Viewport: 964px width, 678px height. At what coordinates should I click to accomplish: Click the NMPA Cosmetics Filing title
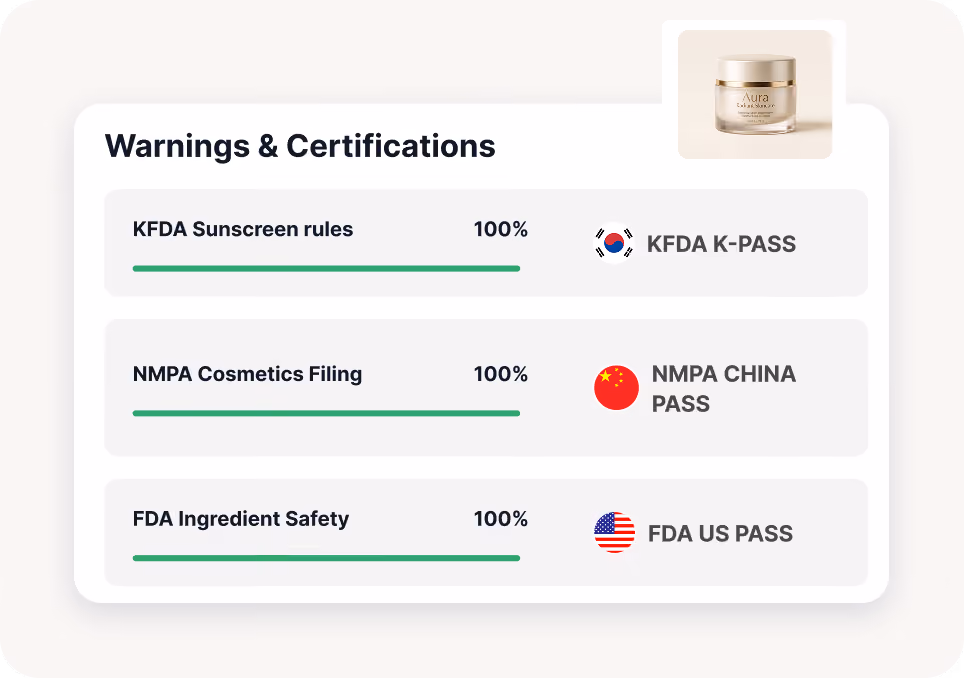(x=247, y=374)
